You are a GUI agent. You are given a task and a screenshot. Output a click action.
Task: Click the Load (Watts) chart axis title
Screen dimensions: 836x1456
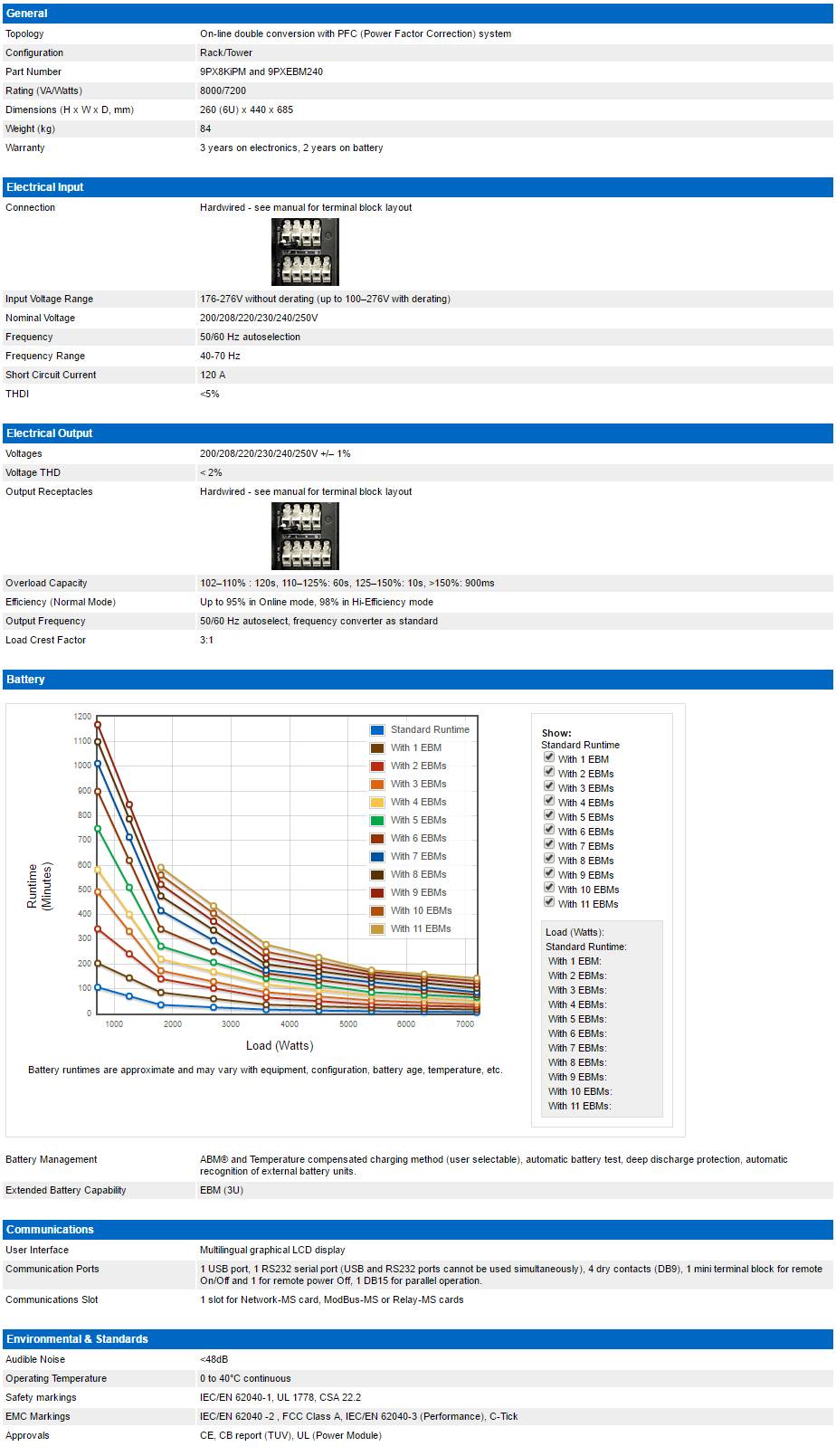click(x=280, y=1046)
